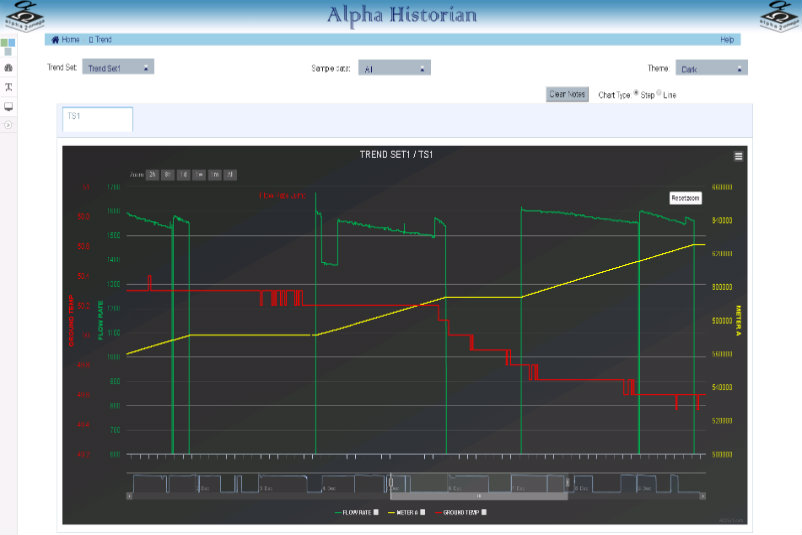Image resolution: width=802 pixels, height=535 pixels.
Task: Switch to the TS1 tab
Action: (x=97, y=119)
